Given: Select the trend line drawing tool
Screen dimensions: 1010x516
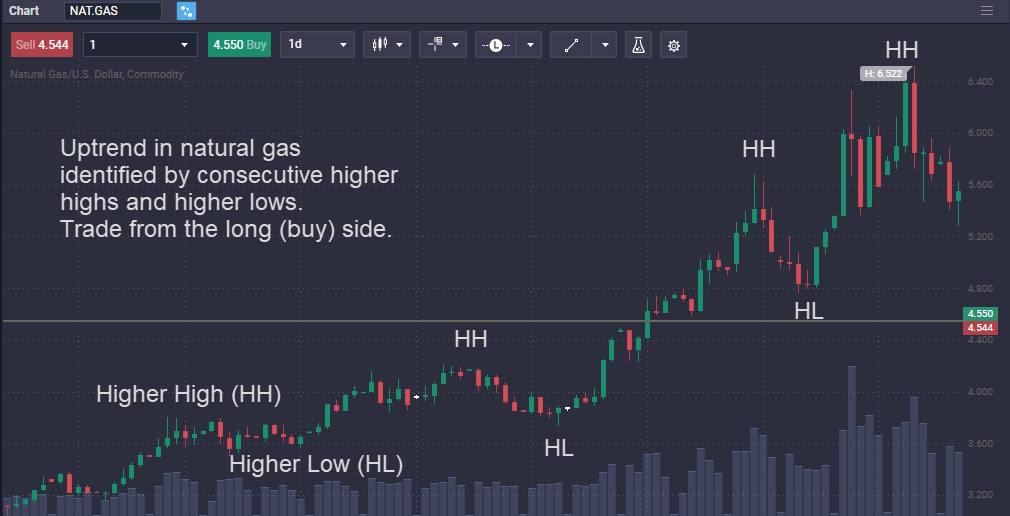Looking at the screenshot, I should [571, 45].
